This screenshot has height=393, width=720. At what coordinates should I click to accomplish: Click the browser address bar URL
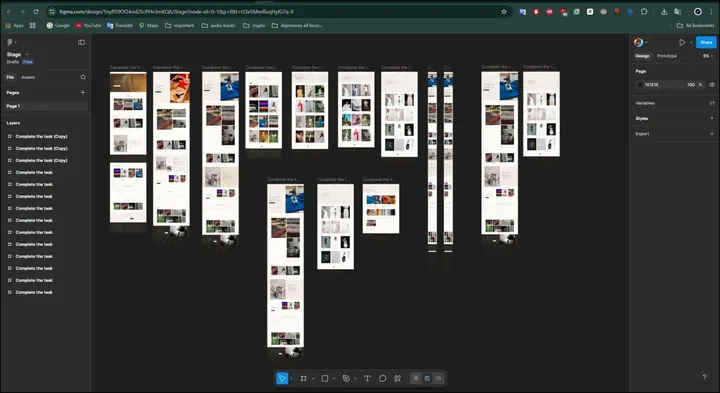tap(176, 11)
